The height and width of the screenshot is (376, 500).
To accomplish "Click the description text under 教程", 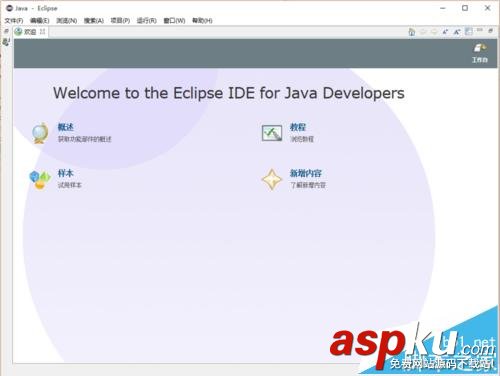I will click(x=302, y=139).
